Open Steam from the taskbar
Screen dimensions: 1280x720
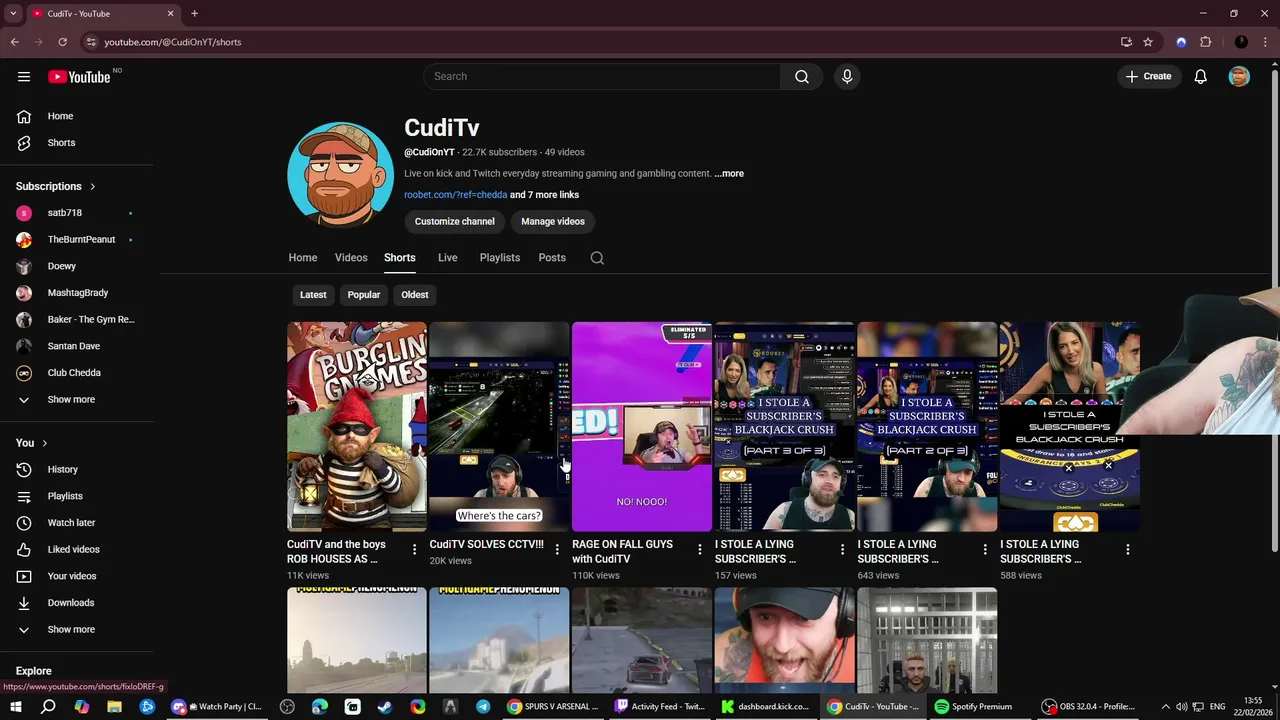point(385,706)
